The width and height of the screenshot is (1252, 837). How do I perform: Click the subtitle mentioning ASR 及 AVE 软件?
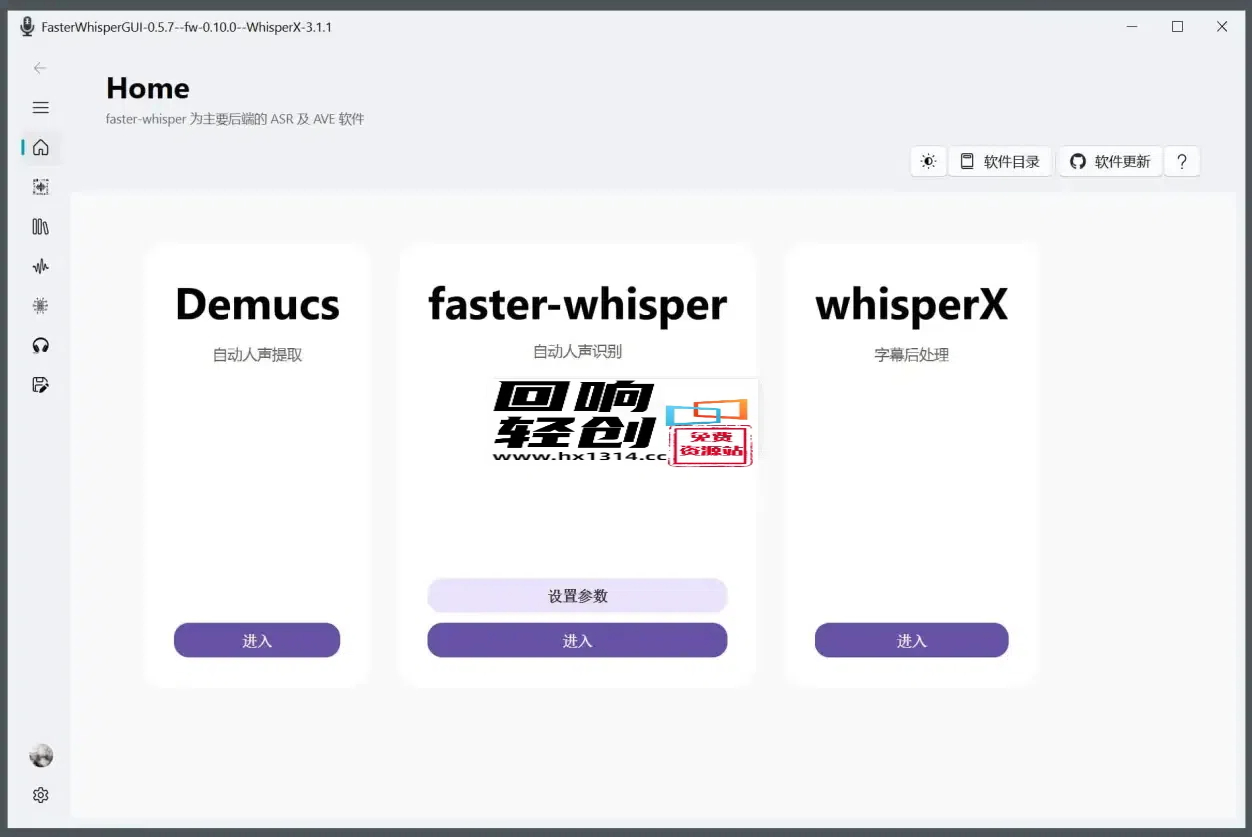[235, 119]
